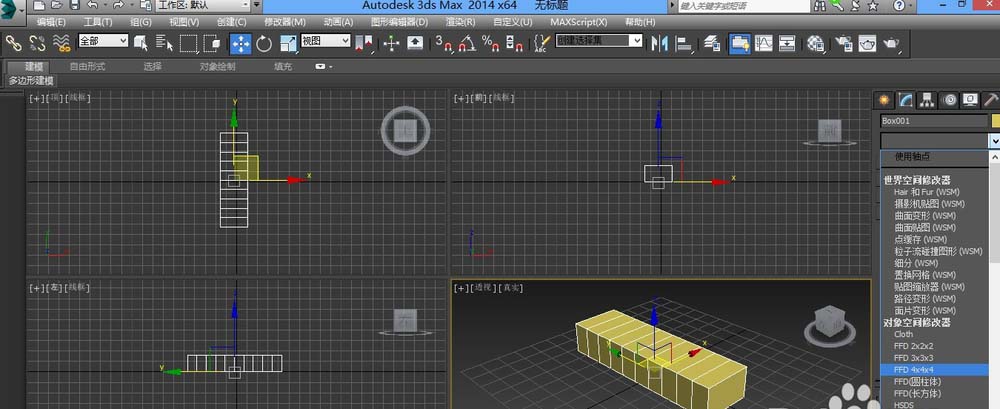
Task: Open the 工作区: 默认 workspace dropdown
Action: coord(203,6)
